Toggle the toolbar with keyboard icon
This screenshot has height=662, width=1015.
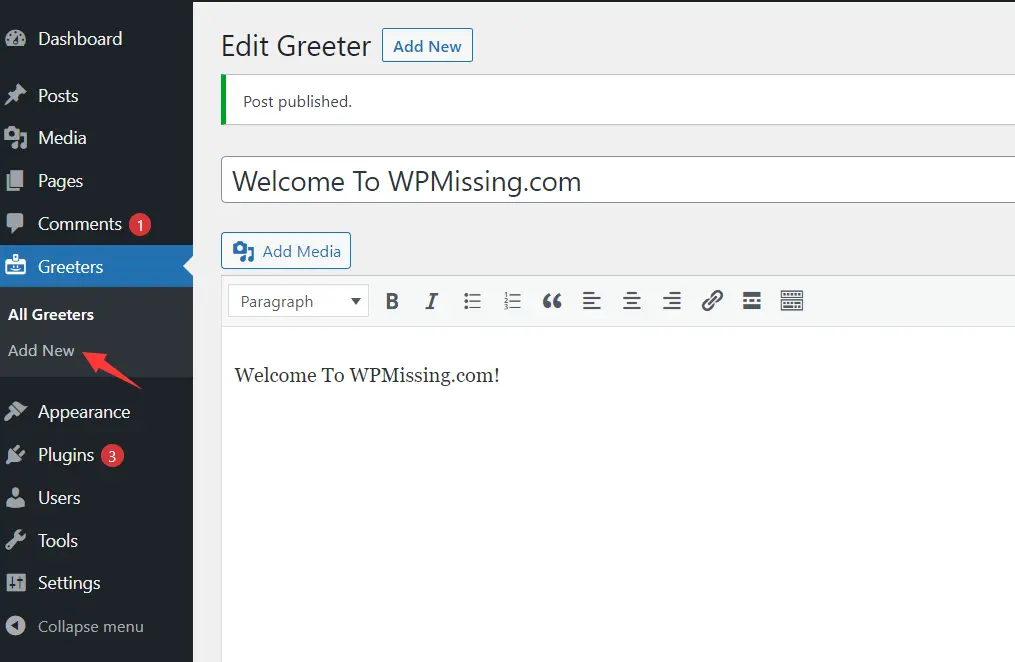[x=792, y=301]
